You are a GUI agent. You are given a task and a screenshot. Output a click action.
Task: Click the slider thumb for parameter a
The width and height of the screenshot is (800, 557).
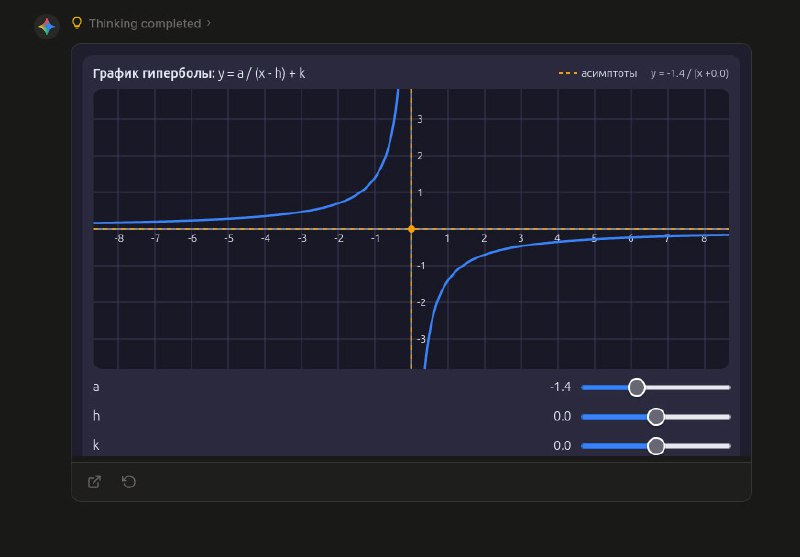point(636,387)
